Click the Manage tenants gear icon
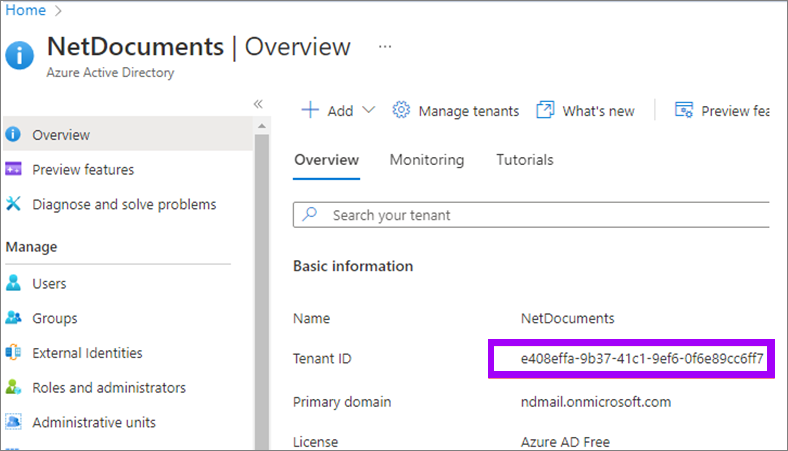Image resolution: width=788 pixels, height=451 pixels. (x=402, y=110)
